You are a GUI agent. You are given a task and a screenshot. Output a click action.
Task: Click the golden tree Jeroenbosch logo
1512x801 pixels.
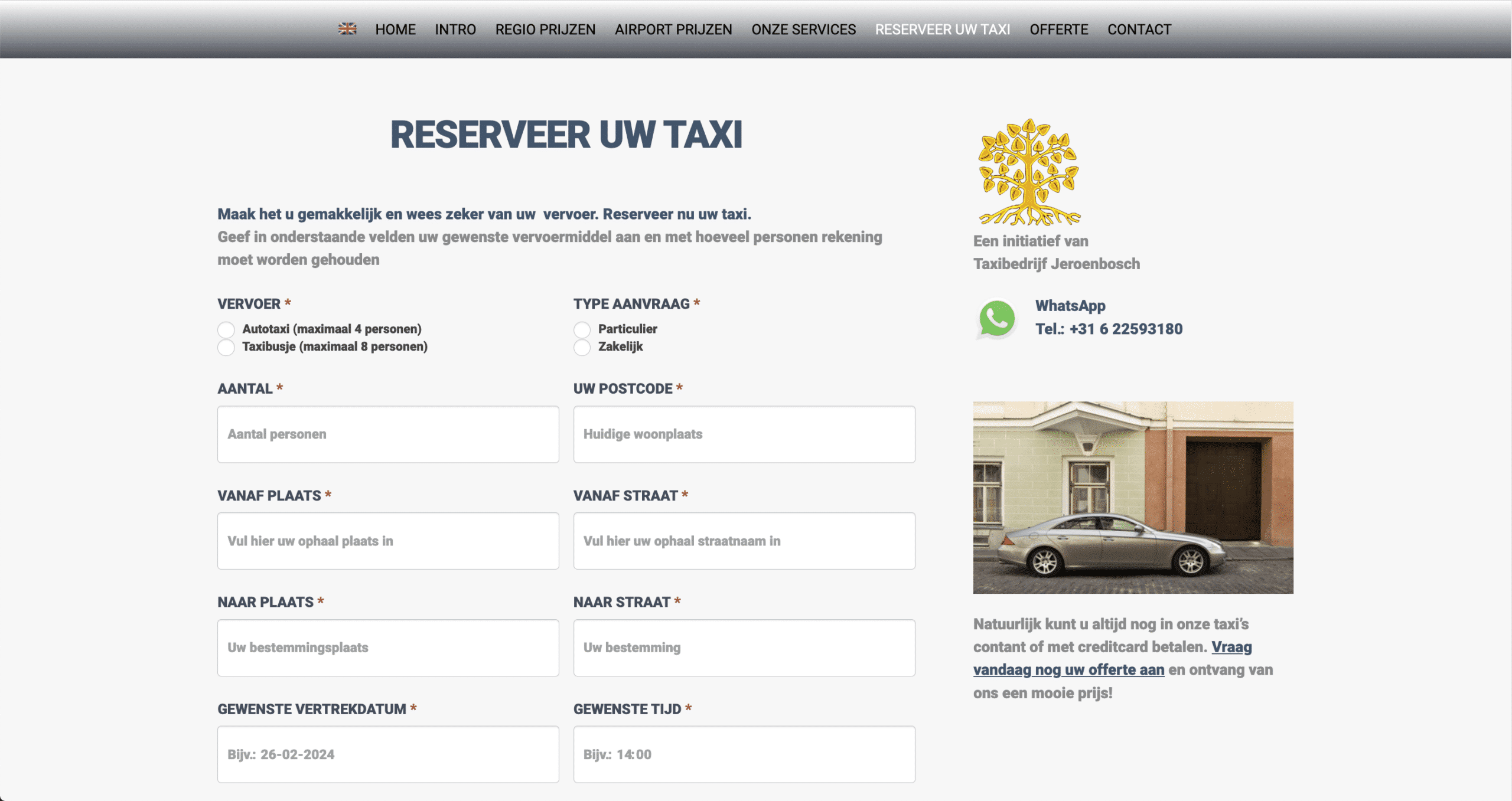coord(1029,172)
